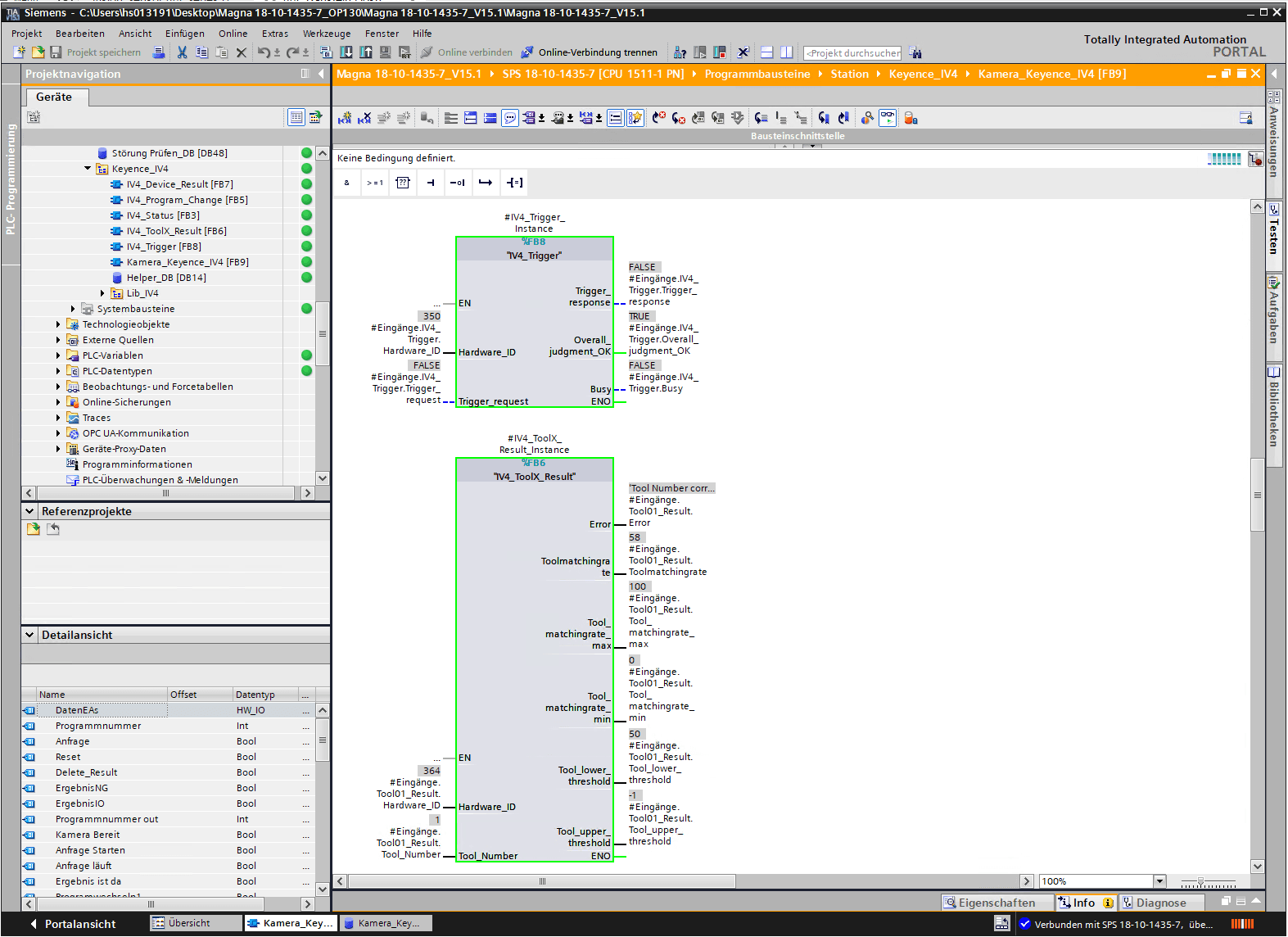
Task: Collapse the Projektnavigation panel with arrow
Action: point(321,74)
